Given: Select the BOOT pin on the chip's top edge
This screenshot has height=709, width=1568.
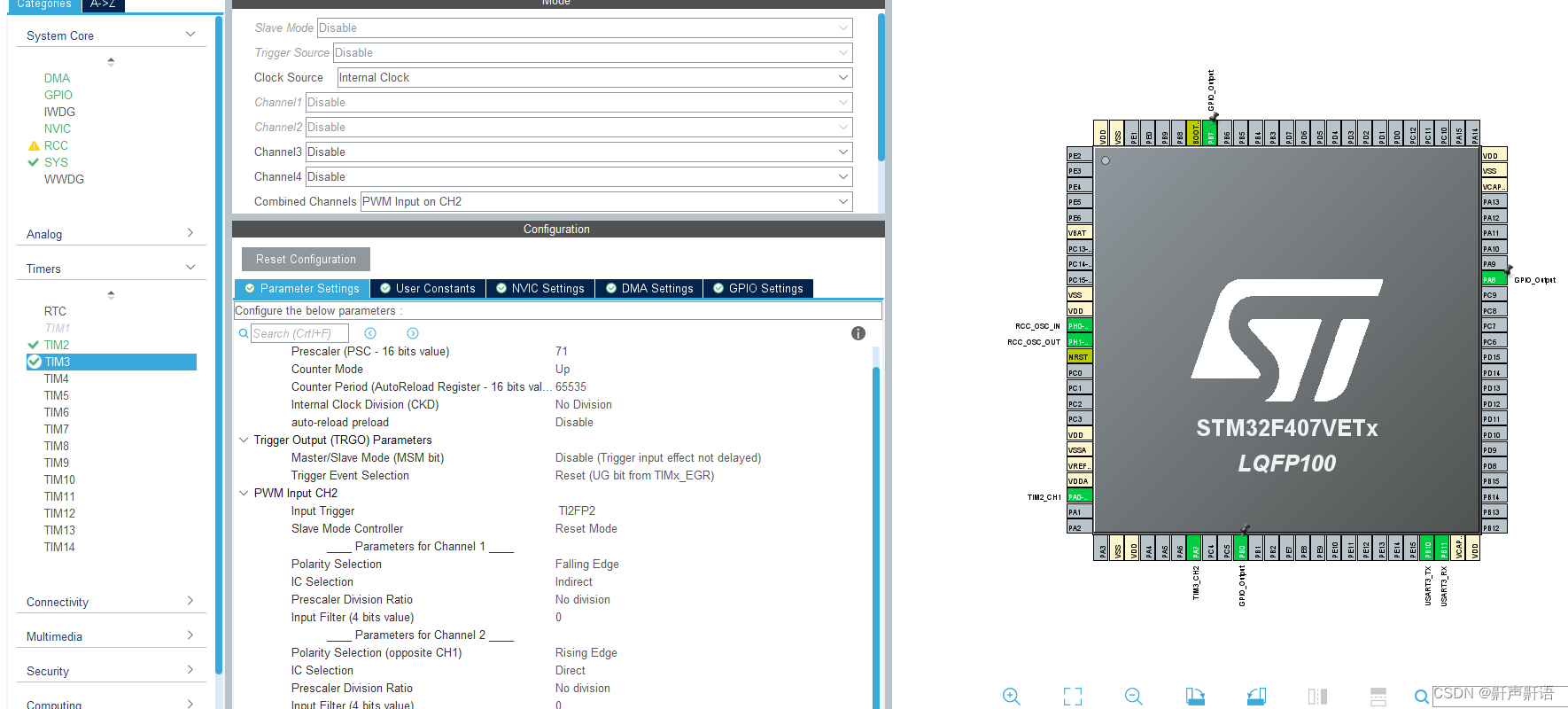Looking at the screenshot, I should 1196,133.
